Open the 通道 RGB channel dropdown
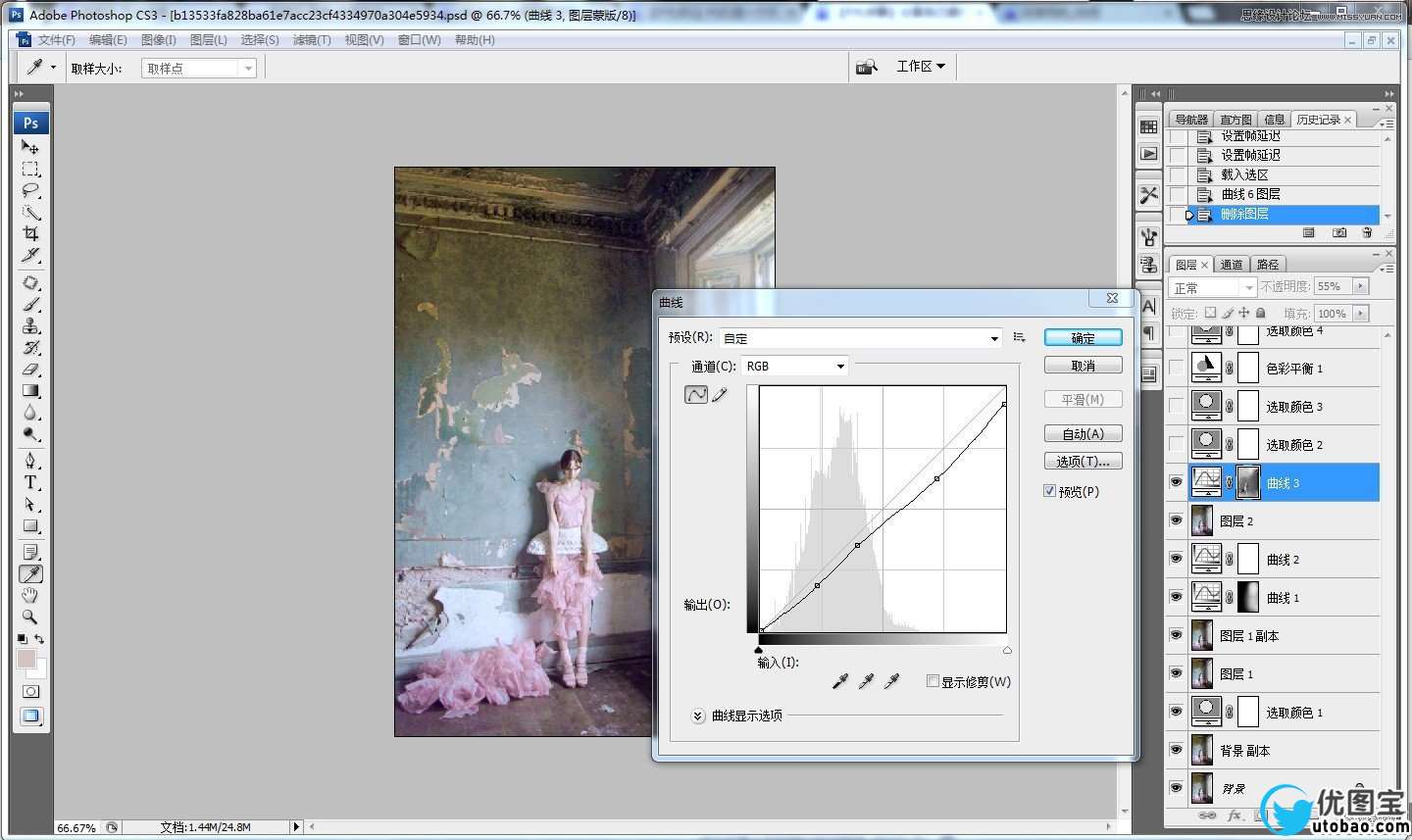Image resolution: width=1412 pixels, height=840 pixels. click(794, 366)
